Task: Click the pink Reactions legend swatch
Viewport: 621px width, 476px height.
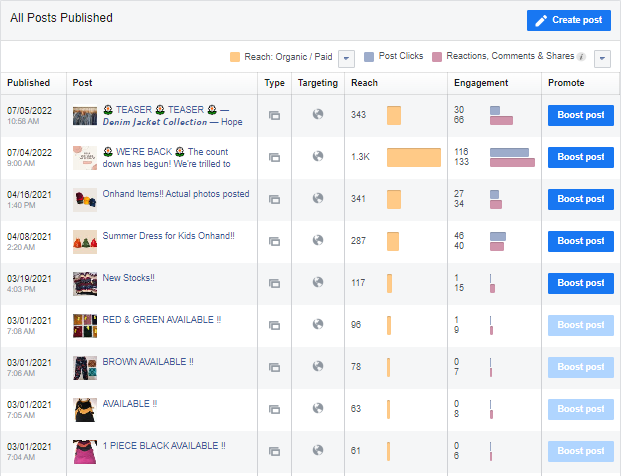Action: pos(437,57)
